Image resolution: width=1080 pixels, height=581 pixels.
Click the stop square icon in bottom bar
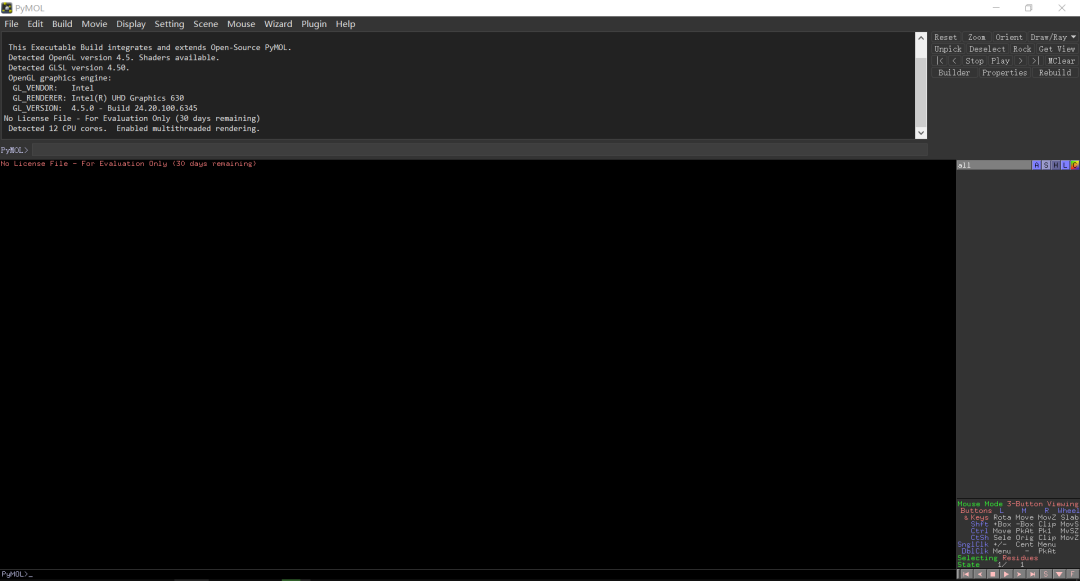[x=993, y=574]
